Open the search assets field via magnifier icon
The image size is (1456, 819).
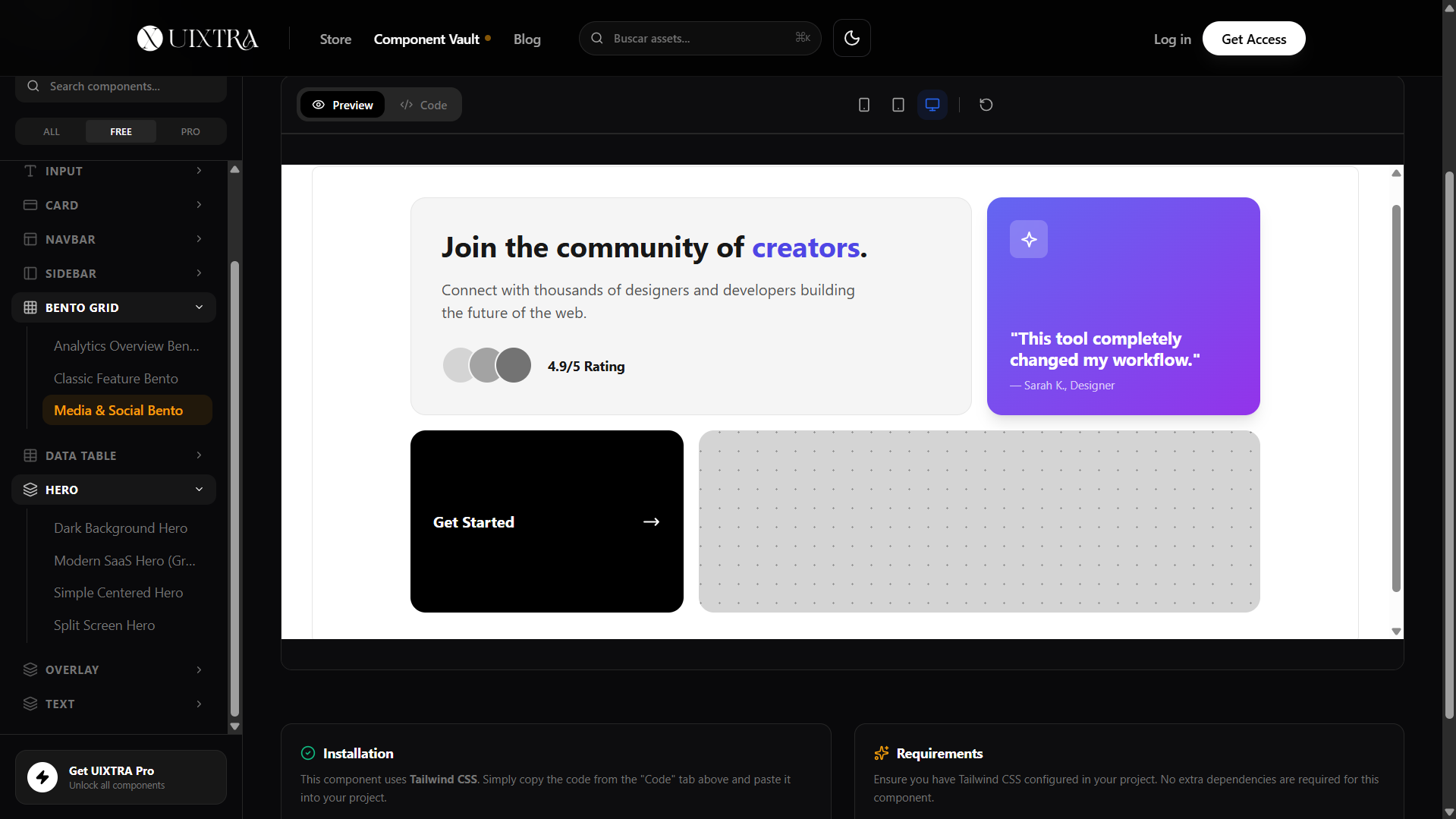(598, 38)
